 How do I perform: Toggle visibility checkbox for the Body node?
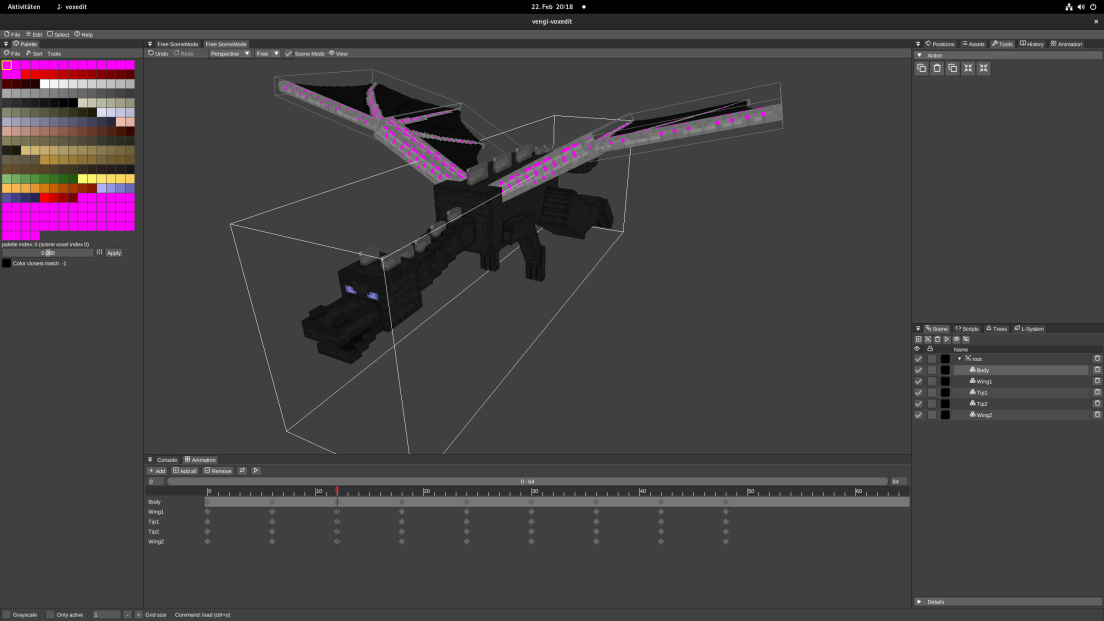918,370
